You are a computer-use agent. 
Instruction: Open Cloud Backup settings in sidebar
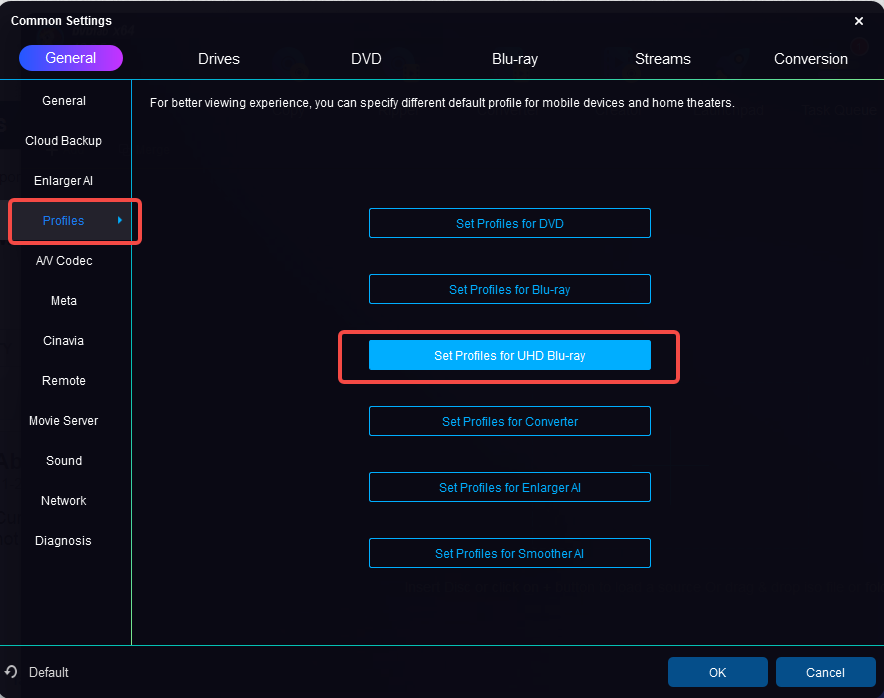point(64,141)
